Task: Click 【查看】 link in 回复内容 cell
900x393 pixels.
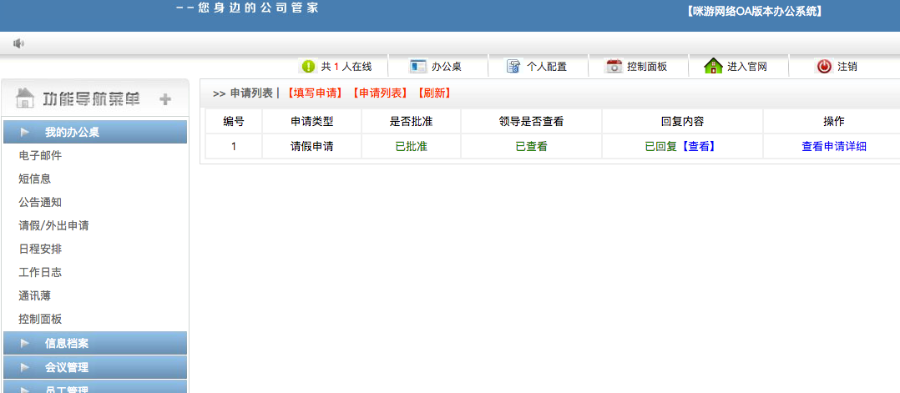Action: tap(698, 146)
